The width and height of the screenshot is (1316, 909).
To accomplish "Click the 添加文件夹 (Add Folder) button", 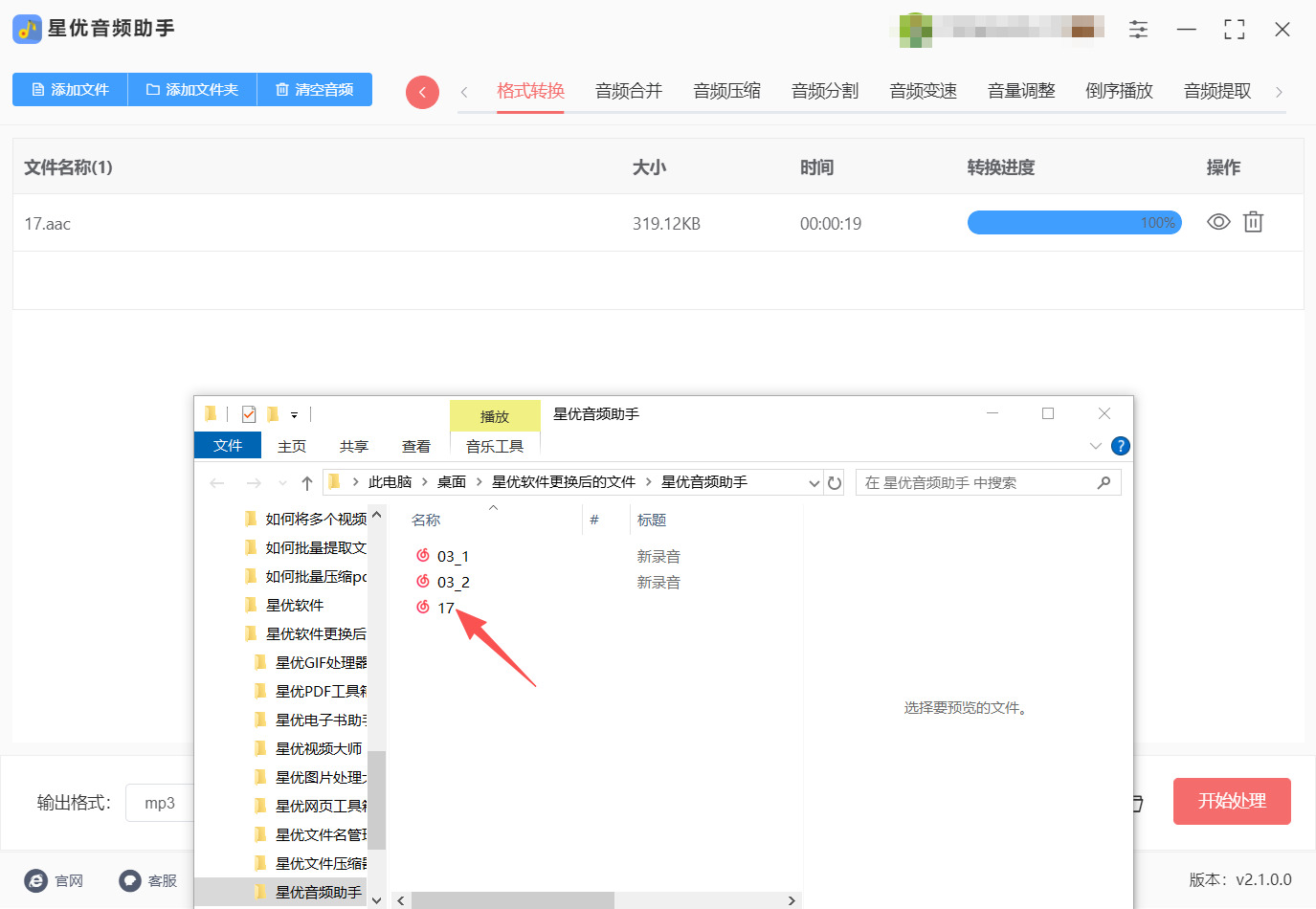I will (x=191, y=88).
